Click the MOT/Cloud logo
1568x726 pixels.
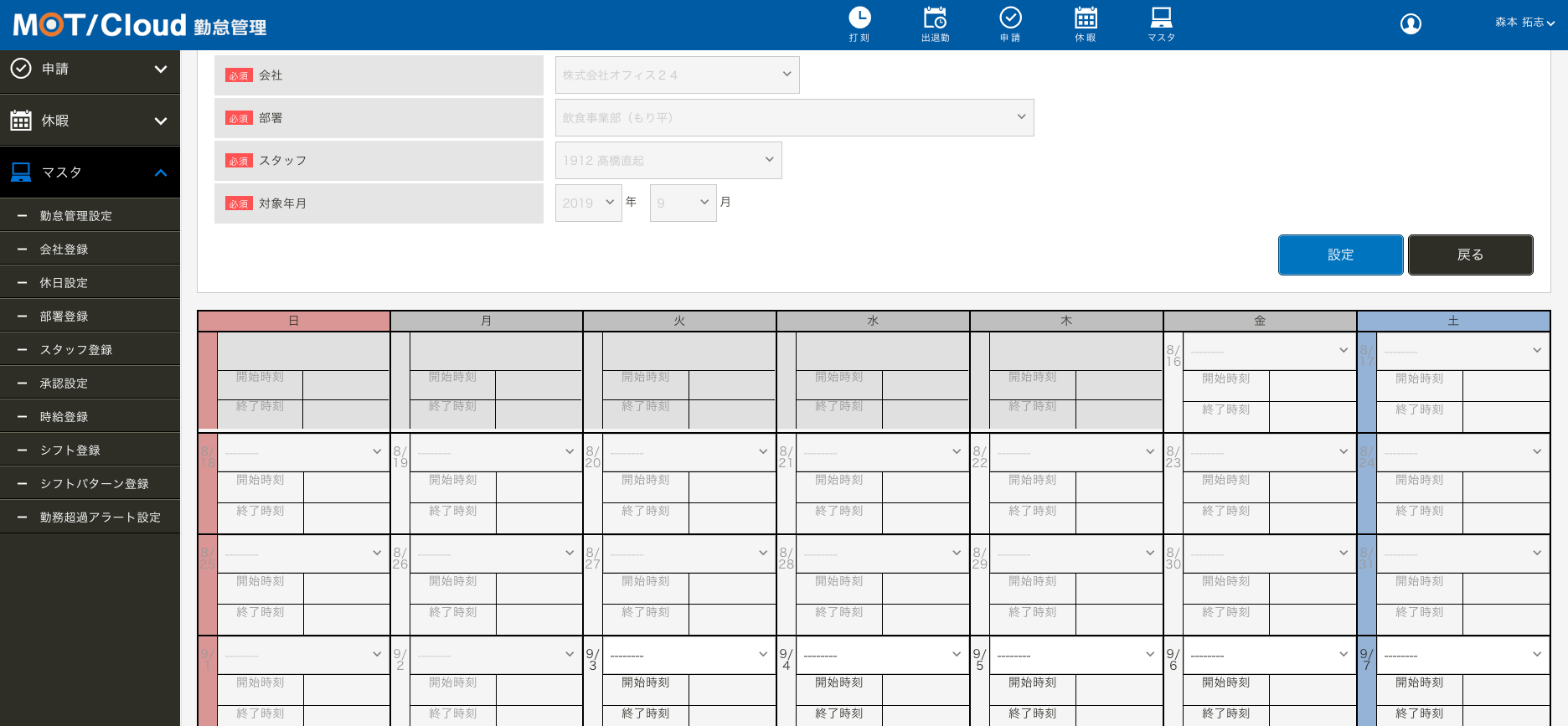tap(100, 25)
